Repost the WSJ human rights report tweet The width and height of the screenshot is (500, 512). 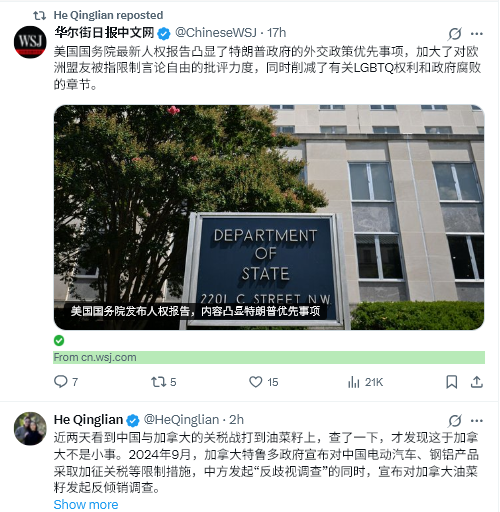coord(163,382)
